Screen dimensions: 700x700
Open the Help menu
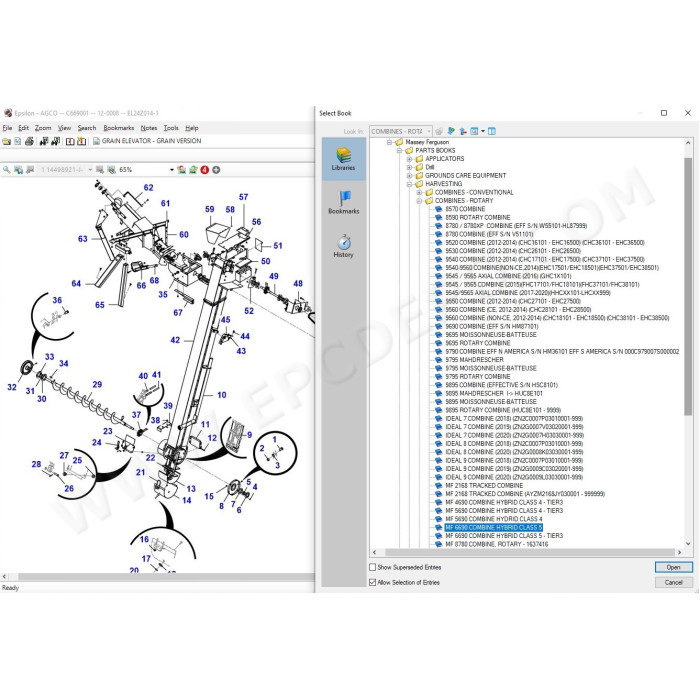[192, 128]
